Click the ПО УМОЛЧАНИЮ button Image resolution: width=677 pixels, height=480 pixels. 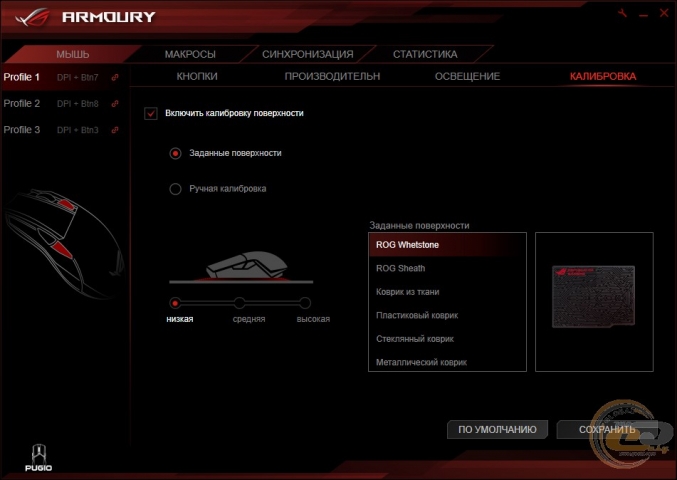click(x=497, y=429)
